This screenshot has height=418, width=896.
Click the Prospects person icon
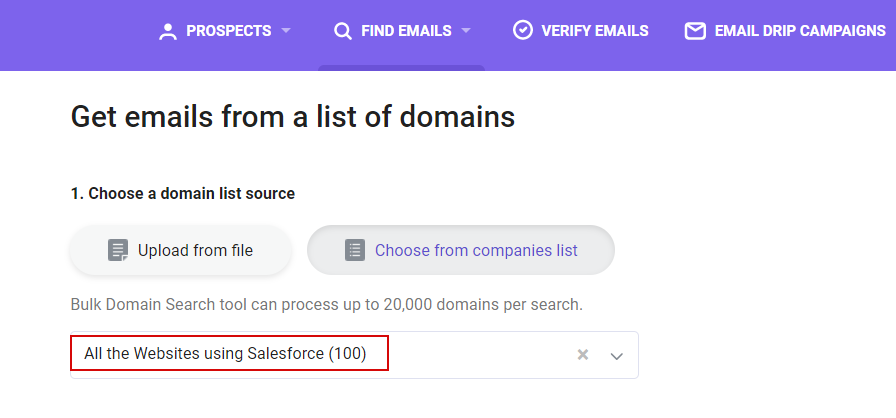tap(168, 31)
